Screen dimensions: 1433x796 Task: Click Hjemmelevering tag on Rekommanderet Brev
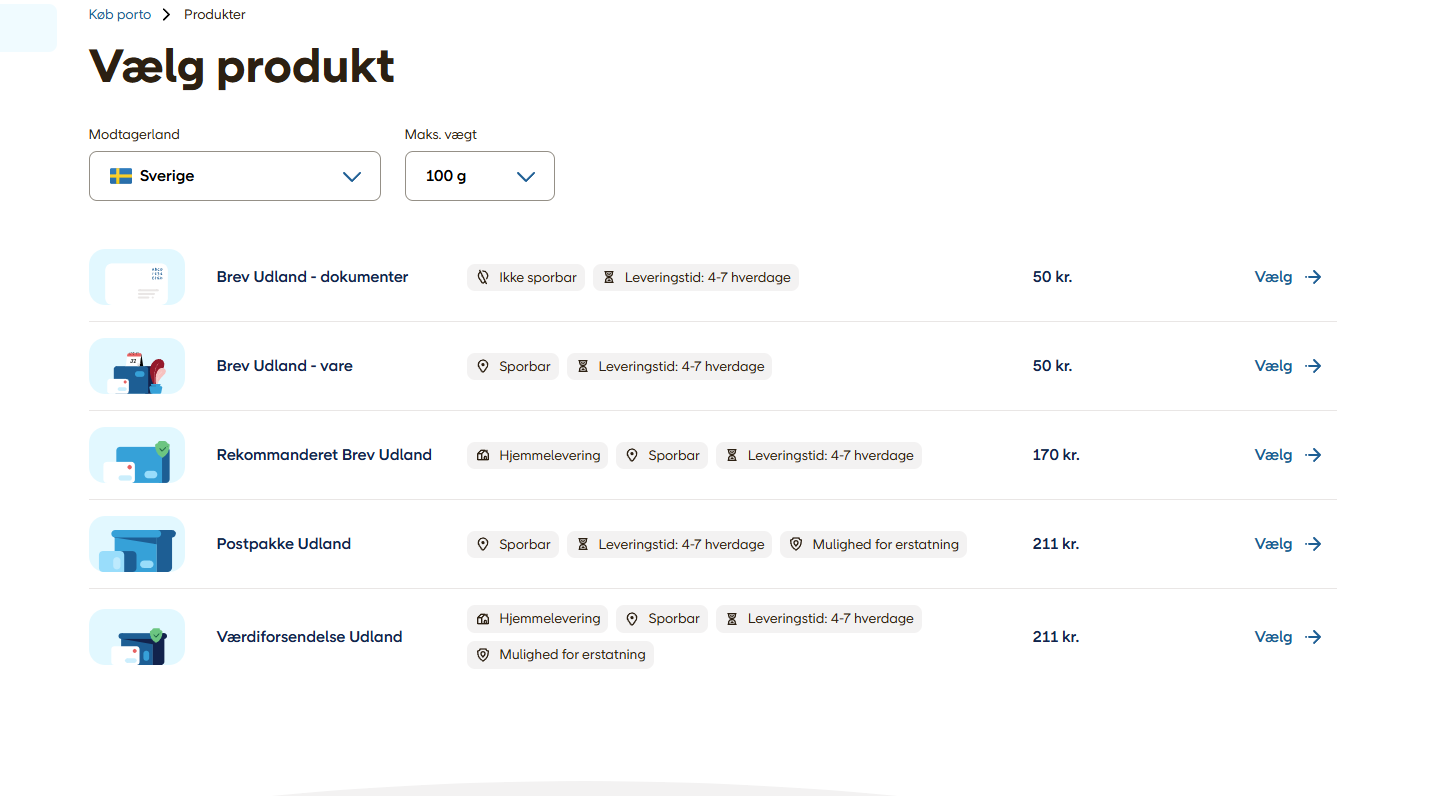pos(538,455)
